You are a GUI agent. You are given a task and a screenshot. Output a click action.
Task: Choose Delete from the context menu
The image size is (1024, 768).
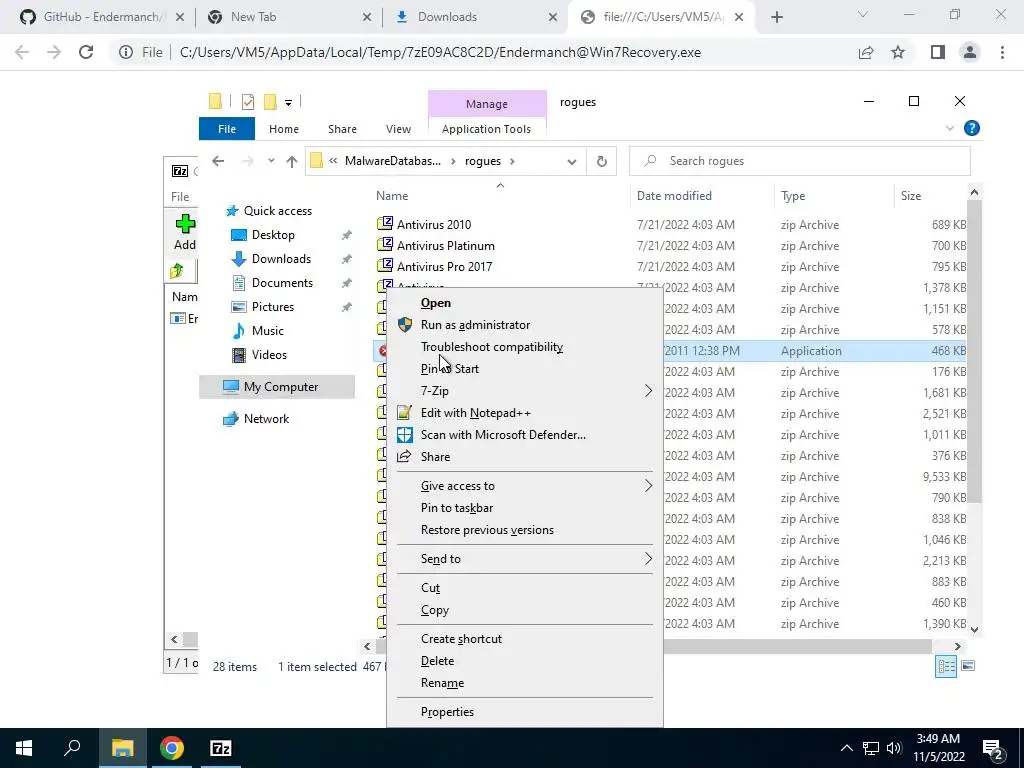[437, 661]
